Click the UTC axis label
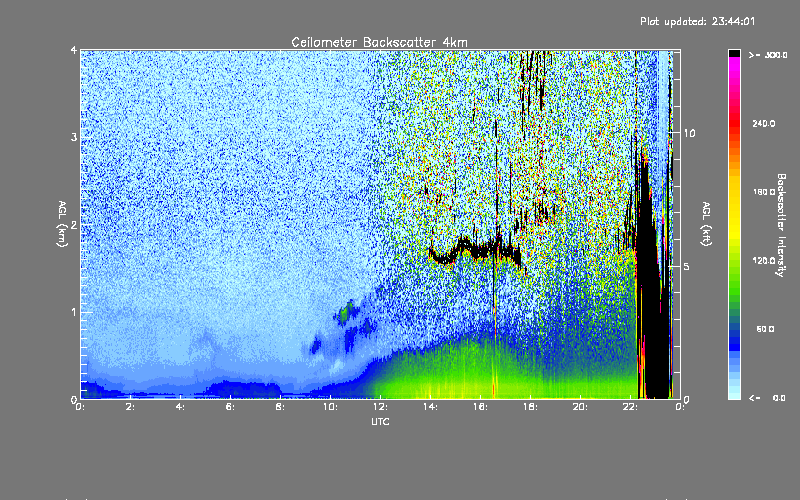 [x=380, y=421]
